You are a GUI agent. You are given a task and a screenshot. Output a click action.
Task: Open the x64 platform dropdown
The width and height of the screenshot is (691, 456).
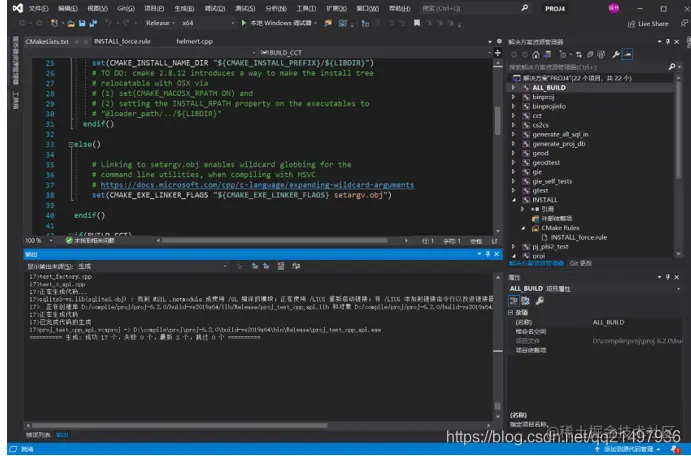[x=208, y=23]
